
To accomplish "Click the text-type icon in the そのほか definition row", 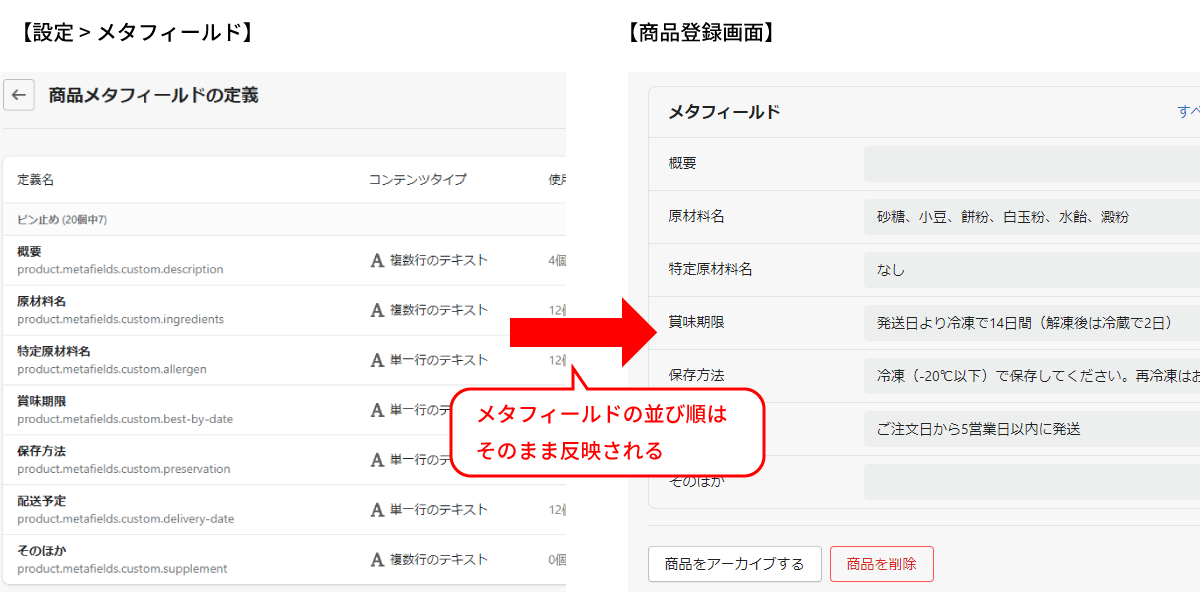I will 377,560.
